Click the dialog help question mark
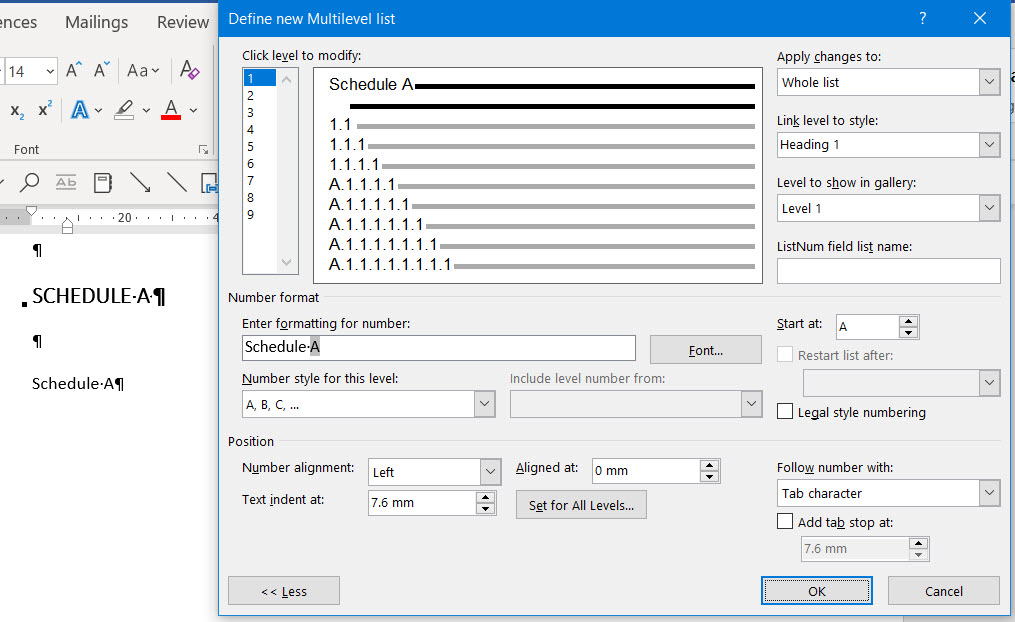Image resolution: width=1015 pixels, height=622 pixels. tap(922, 18)
